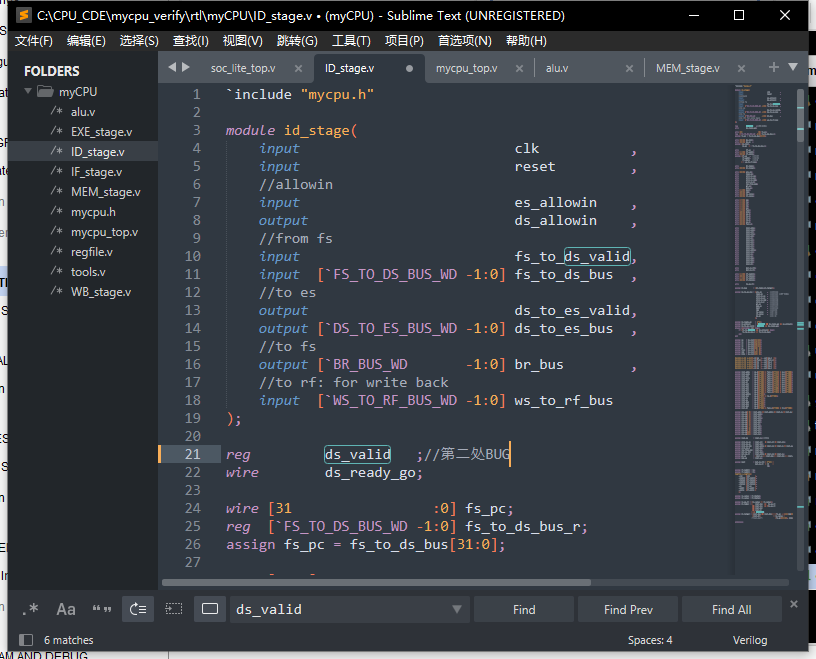Close the soc_lite_top.v tab
Screen dimensions: 816x659
[x=298, y=68]
